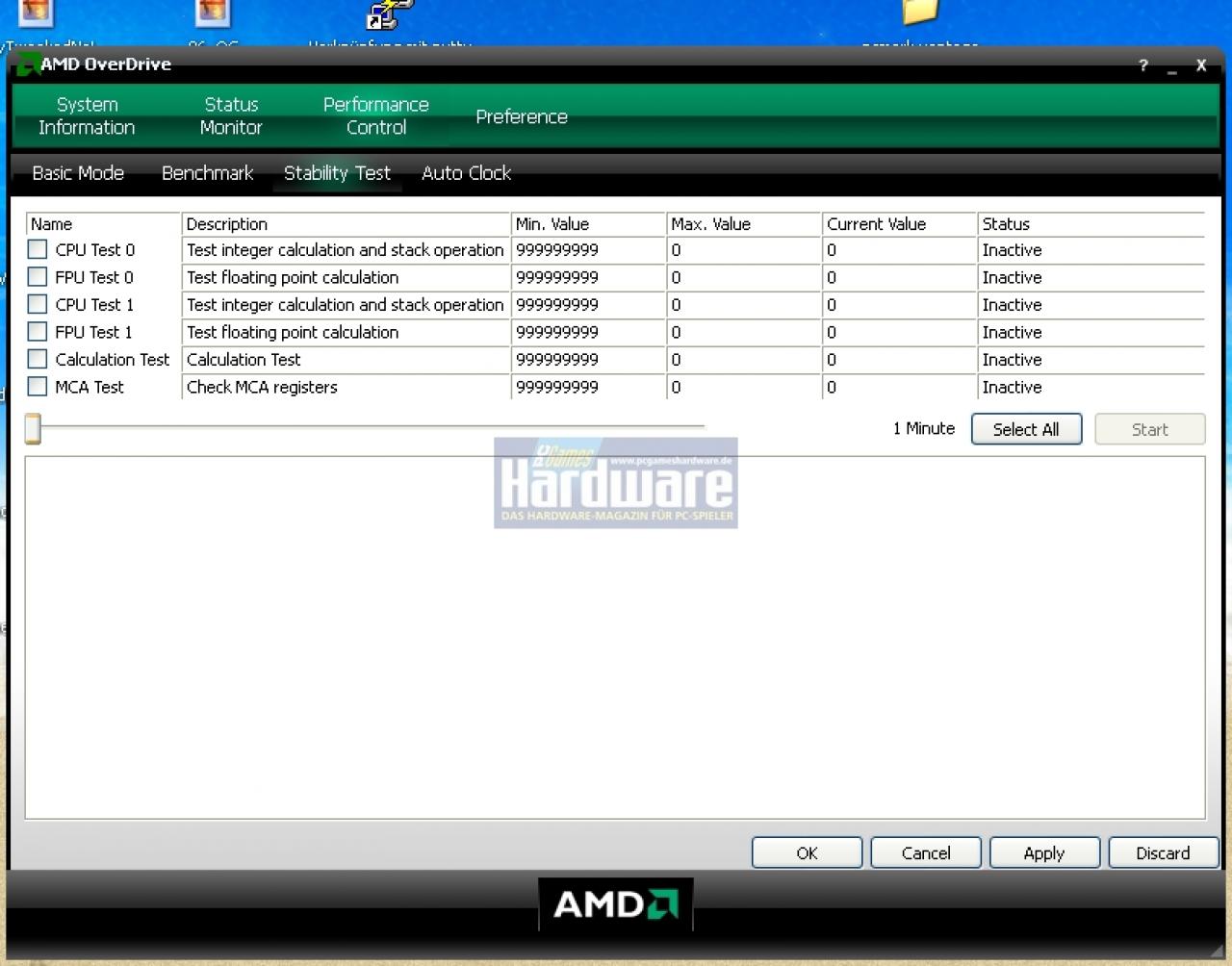1232x966 pixels.
Task: Select the Stability Test sub-tab
Action: (337, 173)
